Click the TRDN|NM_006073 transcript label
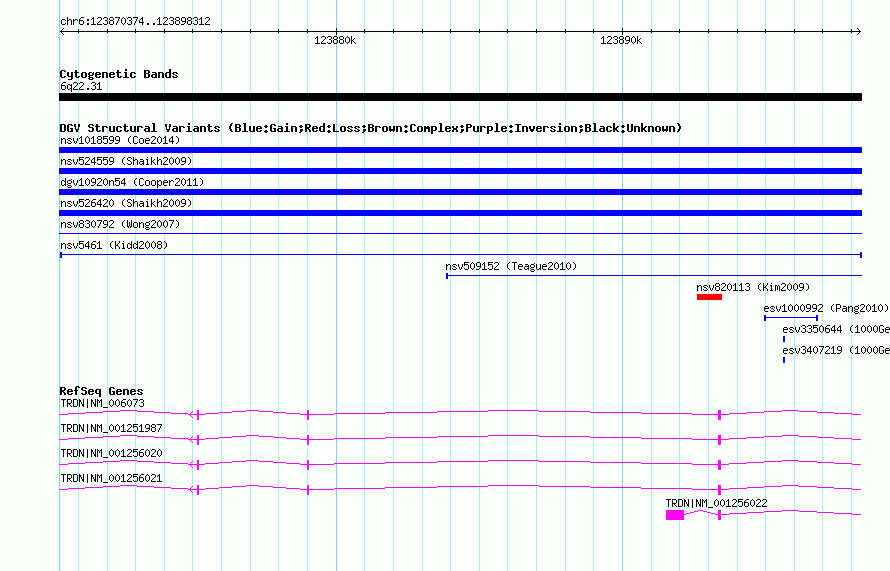 pyautogui.click(x=102, y=404)
